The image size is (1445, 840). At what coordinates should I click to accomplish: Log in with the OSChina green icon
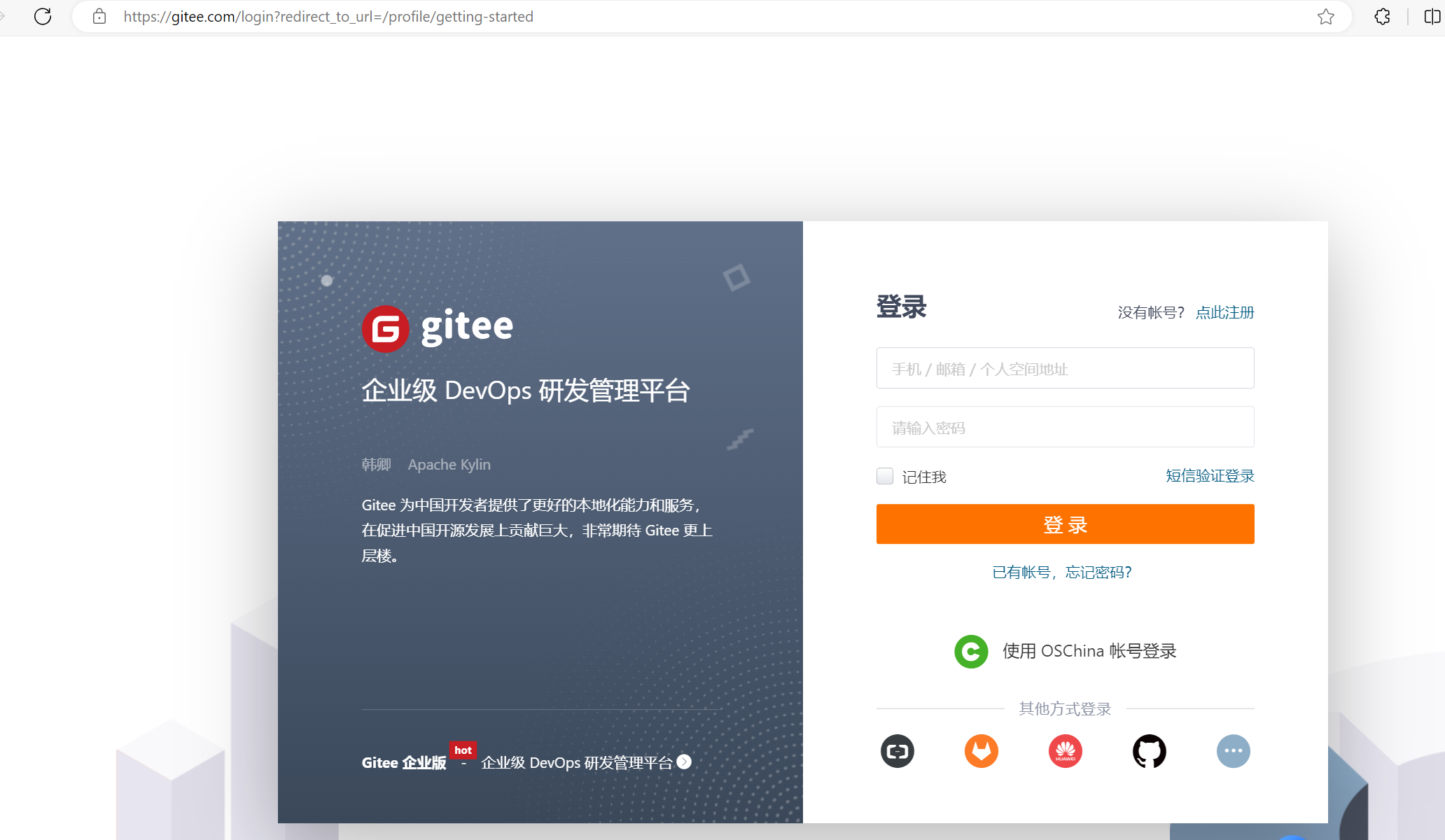coord(971,652)
